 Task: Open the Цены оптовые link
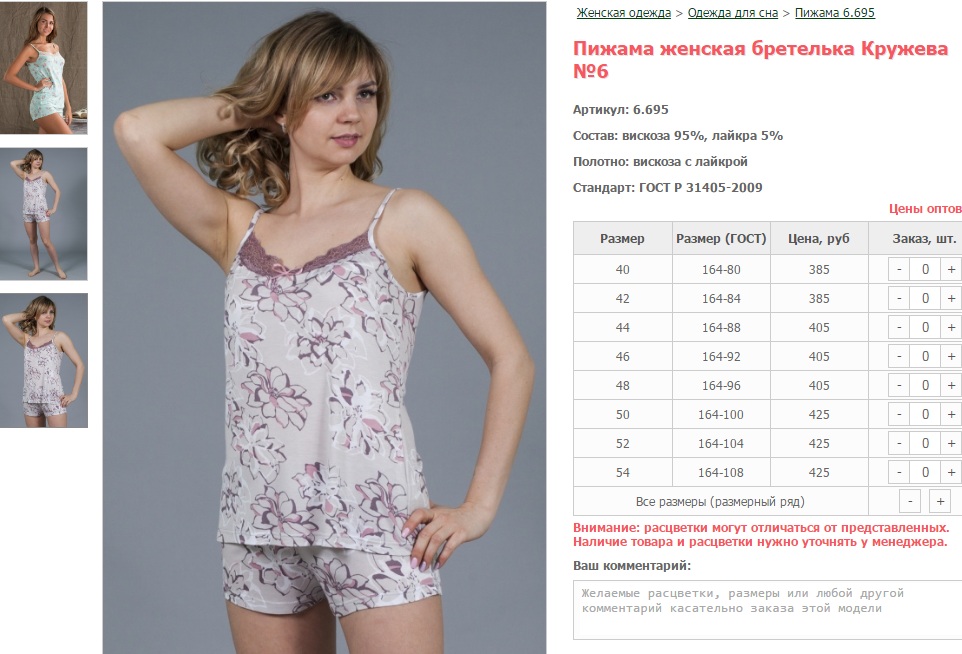(925, 209)
